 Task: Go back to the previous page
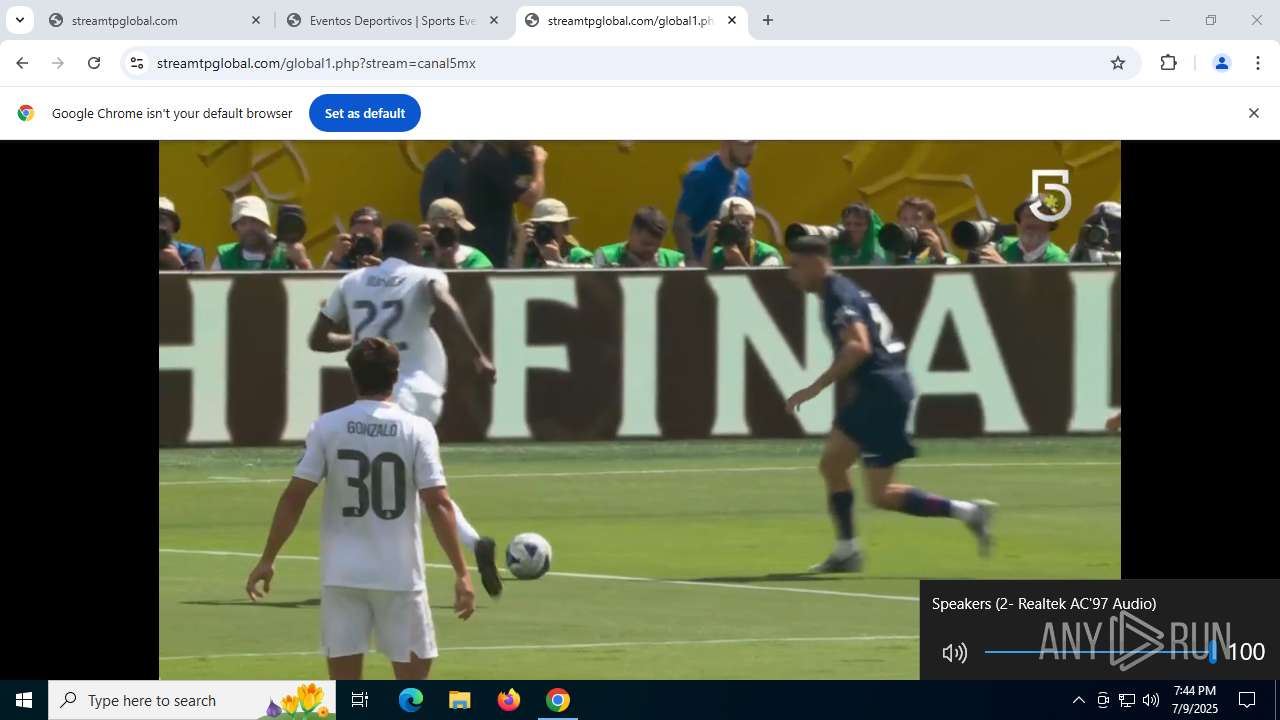click(22, 63)
